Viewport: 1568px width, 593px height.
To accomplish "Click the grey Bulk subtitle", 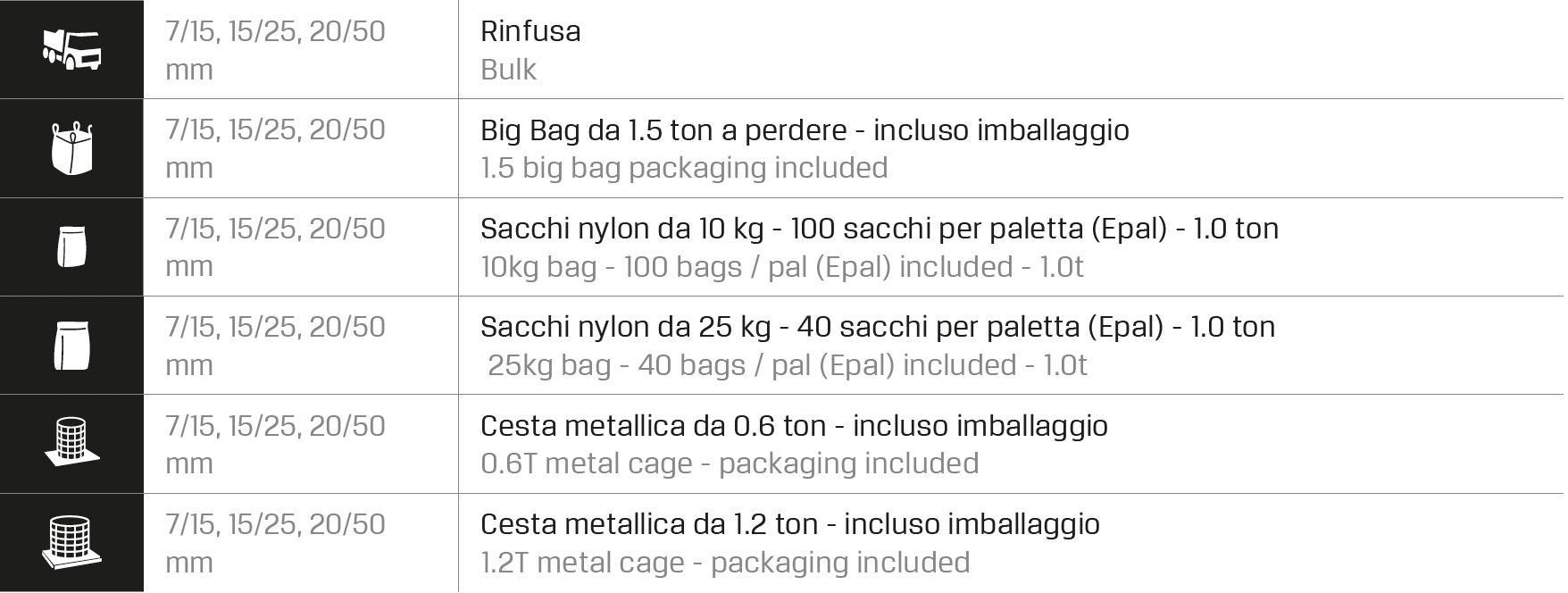I will tap(508, 70).
